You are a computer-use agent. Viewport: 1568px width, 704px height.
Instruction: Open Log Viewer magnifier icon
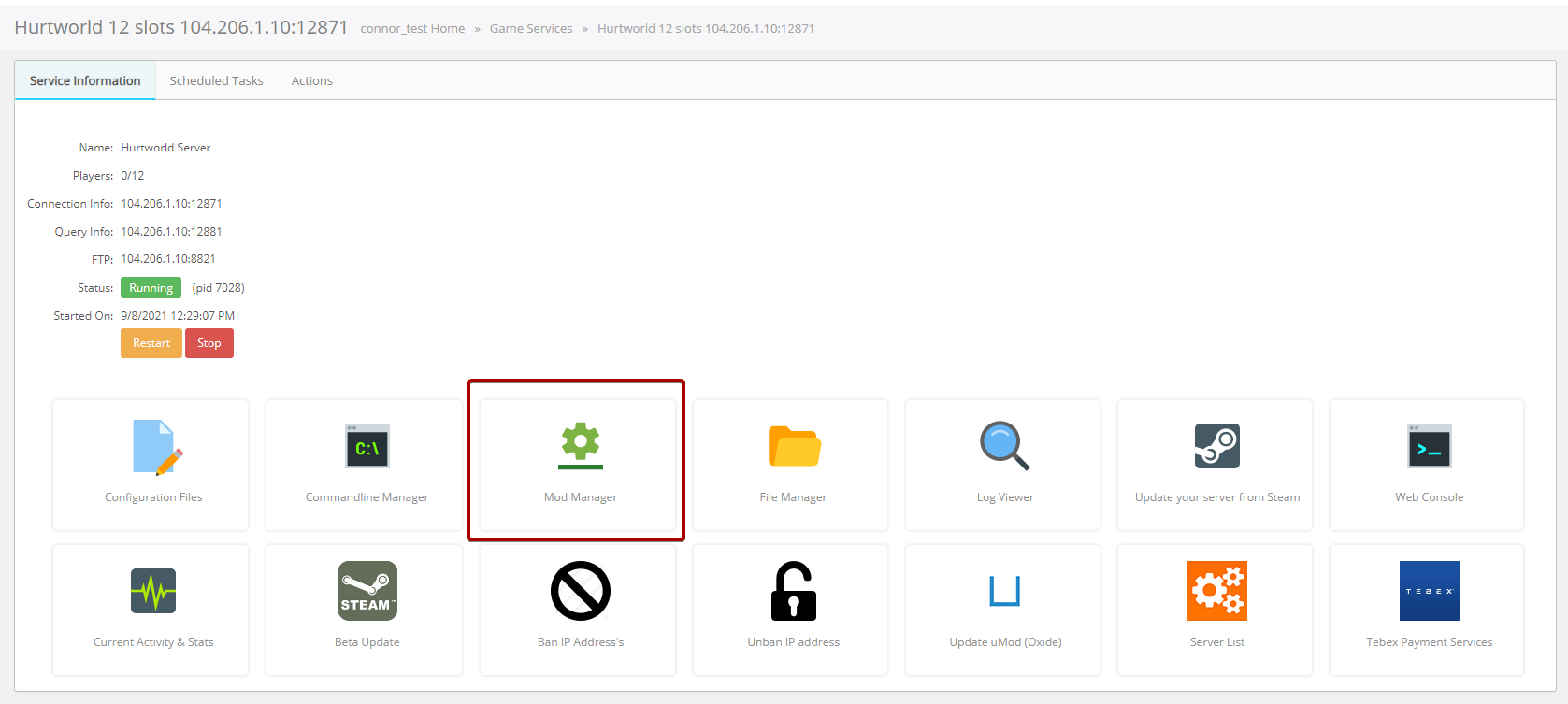pyautogui.click(x=1004, y=445)
